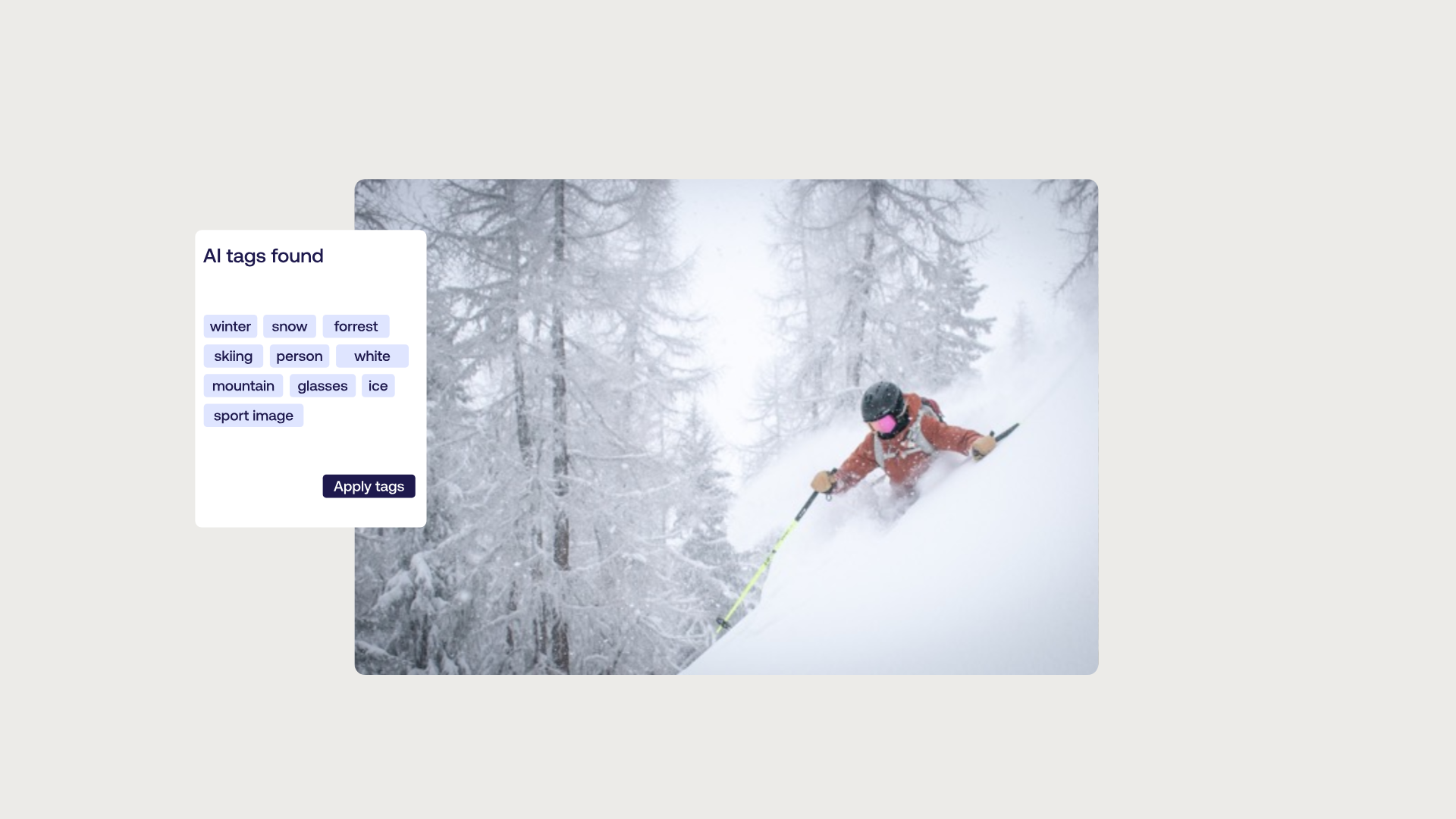Click the 'snow' AI tag badge
Screen dimensions: 1456x819
click(289, 326)
